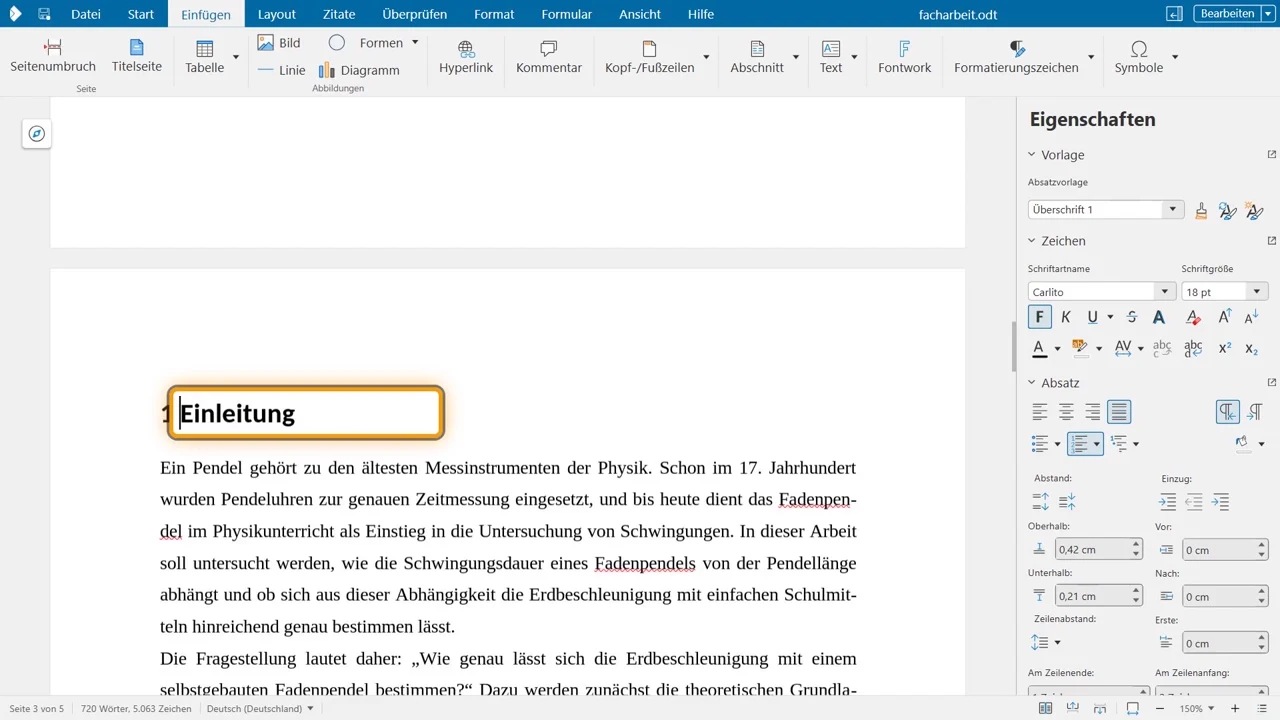
Task: Decrease font size in the sidebar
Action: pos(1251,317)
